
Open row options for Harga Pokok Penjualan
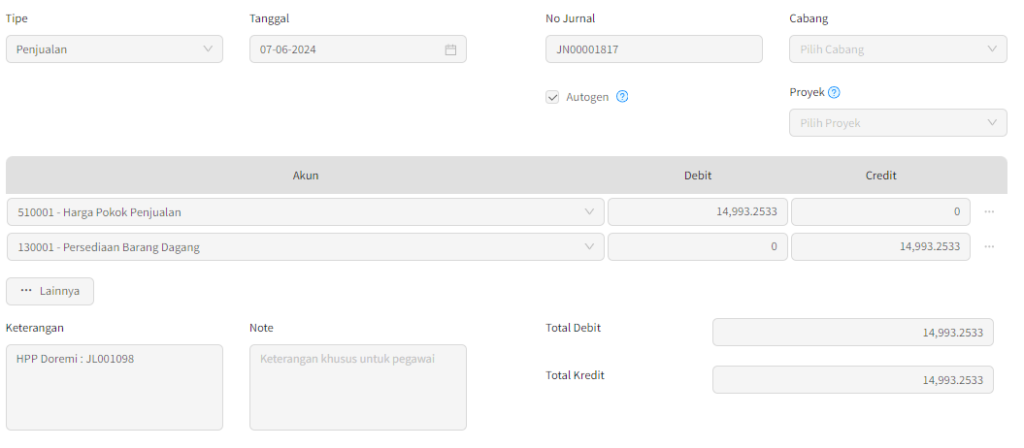pos(989,212)
